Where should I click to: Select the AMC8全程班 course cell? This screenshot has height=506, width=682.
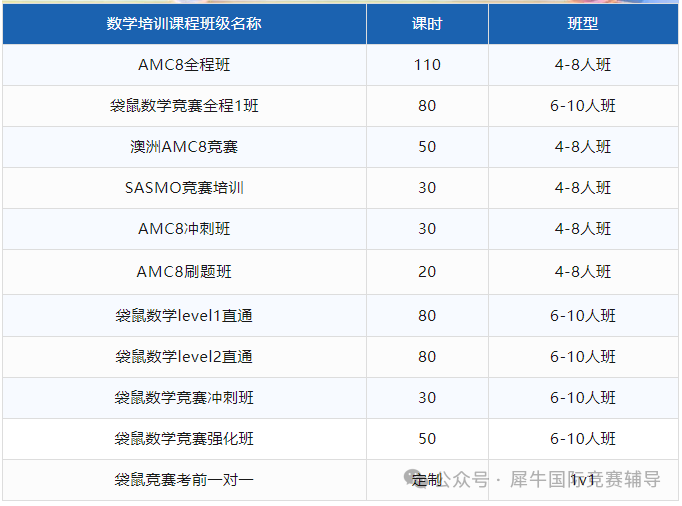[184, 65]
